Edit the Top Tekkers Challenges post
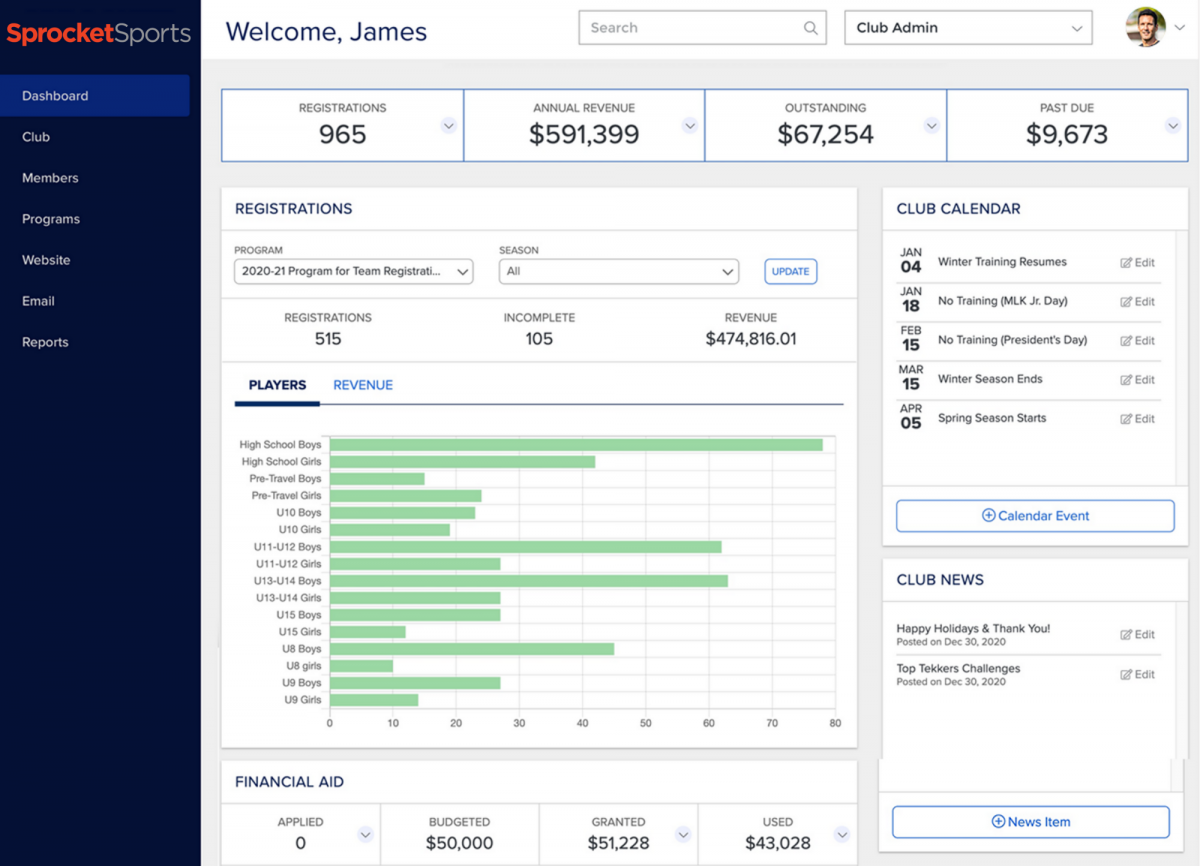Viewport: 1200px width, 866px height. [1137, 675]
